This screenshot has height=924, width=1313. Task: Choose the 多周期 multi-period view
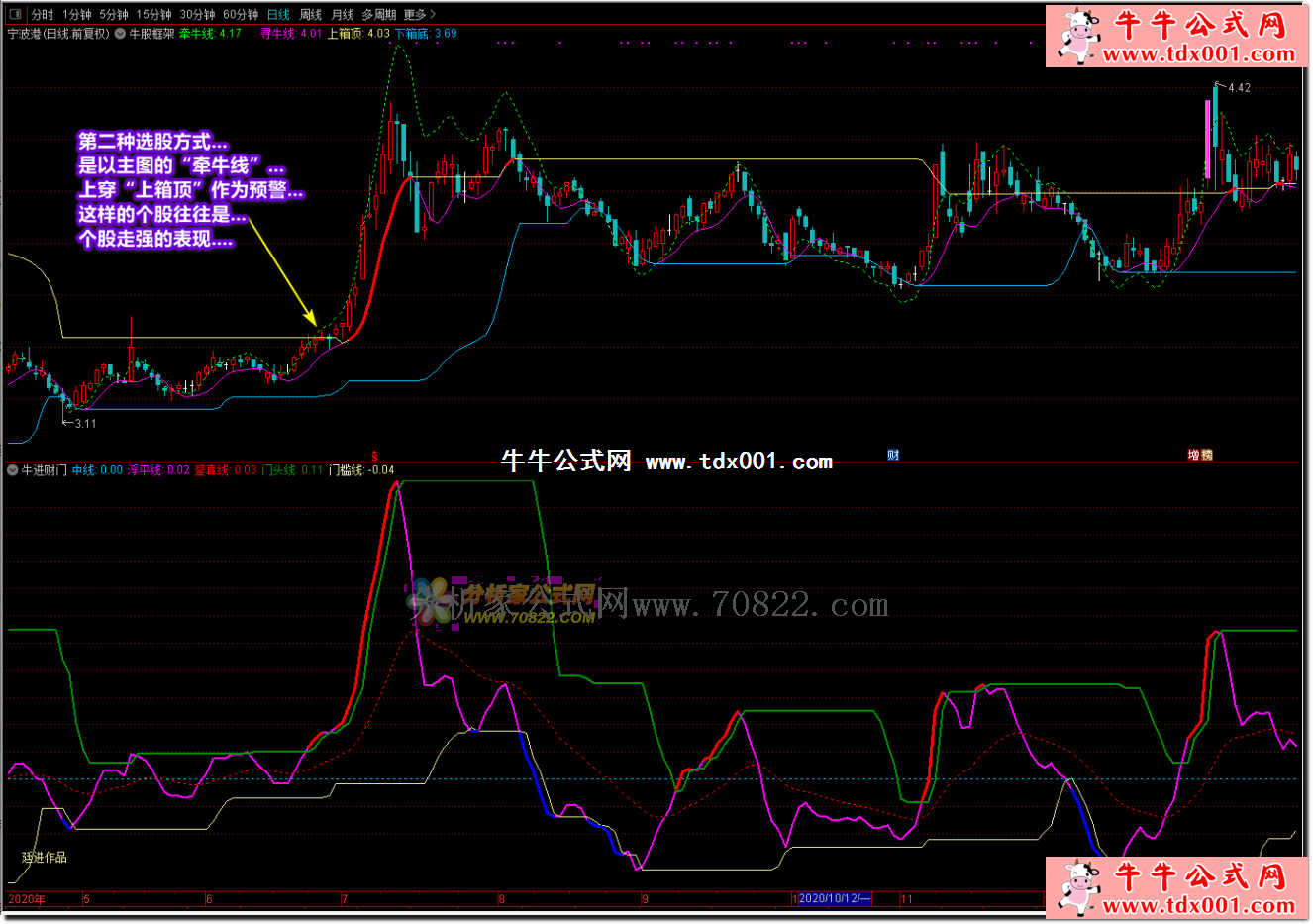378,14
